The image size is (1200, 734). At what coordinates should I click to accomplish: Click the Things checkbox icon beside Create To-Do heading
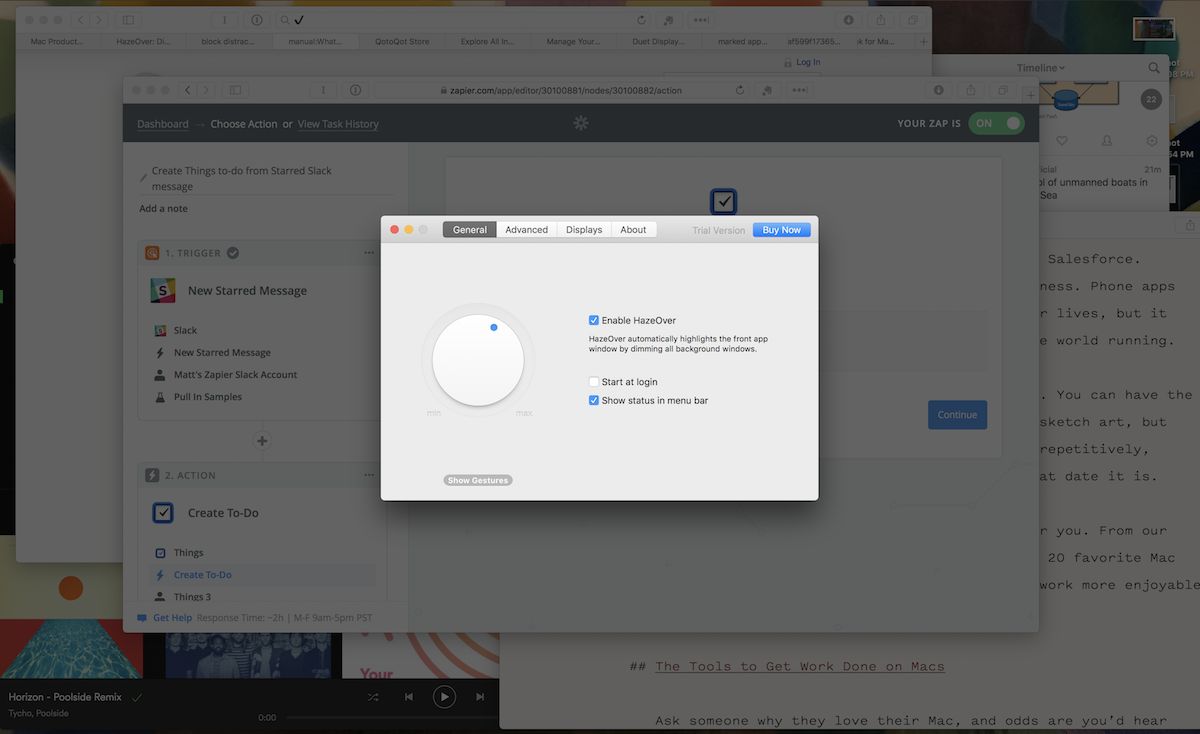click(x=163, y=513)
